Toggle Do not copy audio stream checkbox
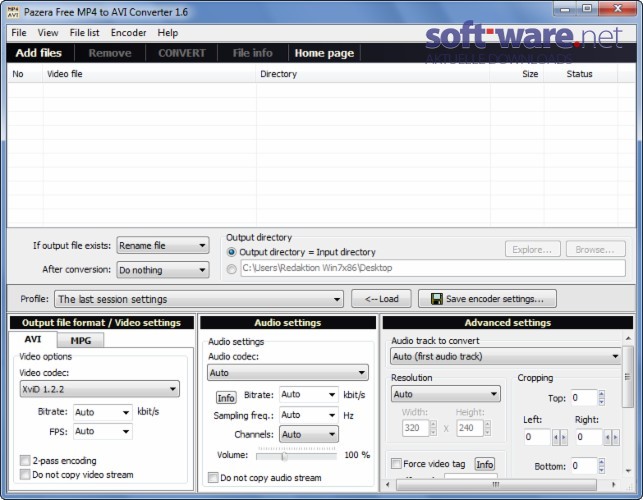 point(213,477)
